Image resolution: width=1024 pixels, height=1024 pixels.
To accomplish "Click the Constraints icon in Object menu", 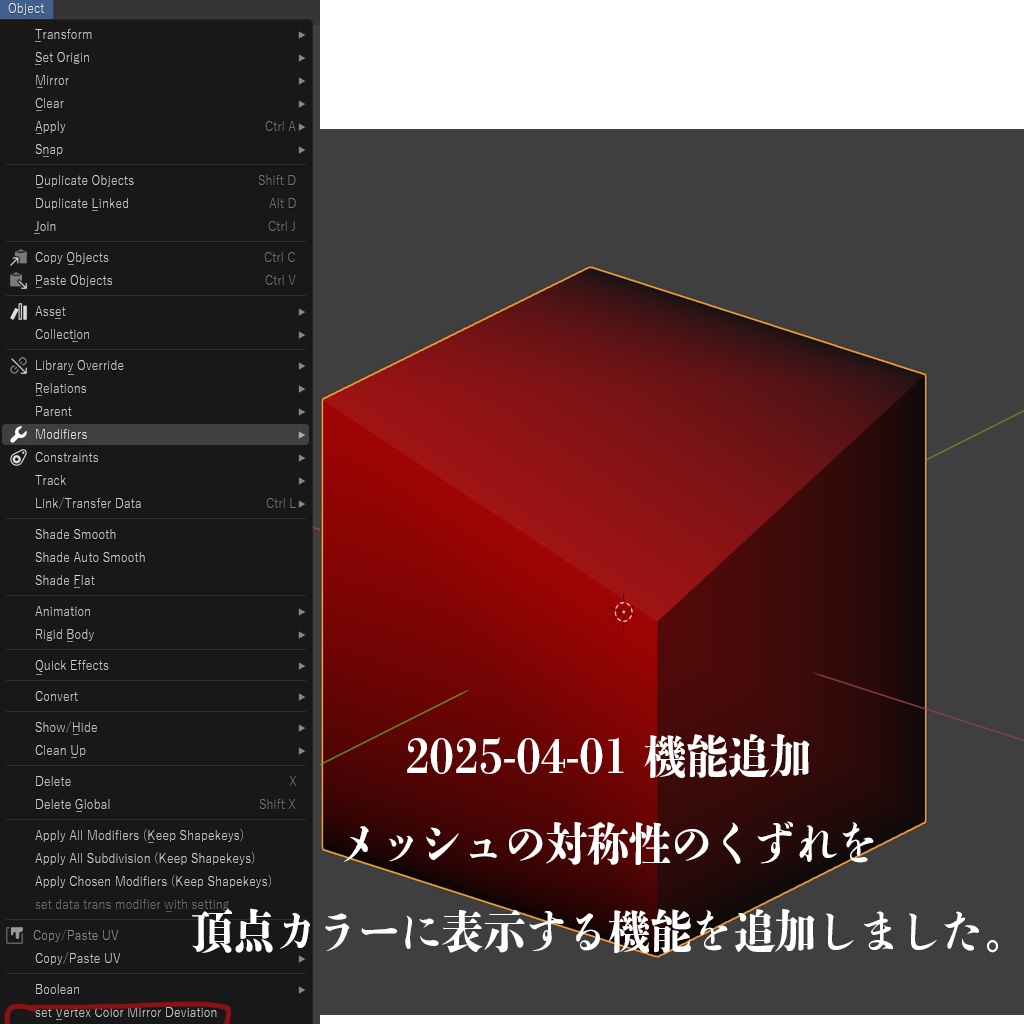I will 17,457.
